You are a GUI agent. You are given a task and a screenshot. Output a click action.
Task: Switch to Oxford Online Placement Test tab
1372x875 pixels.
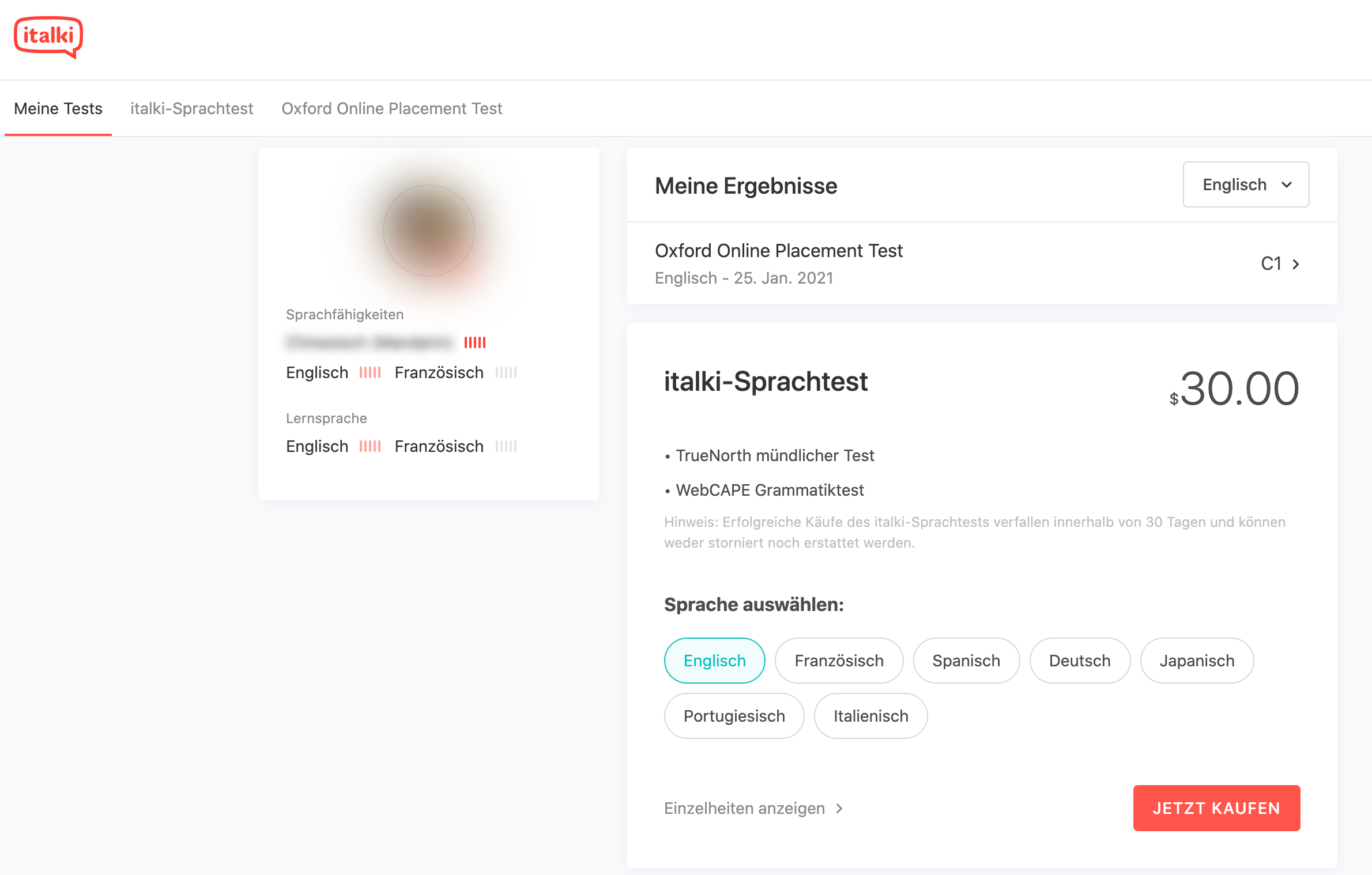tap(392, 108)
